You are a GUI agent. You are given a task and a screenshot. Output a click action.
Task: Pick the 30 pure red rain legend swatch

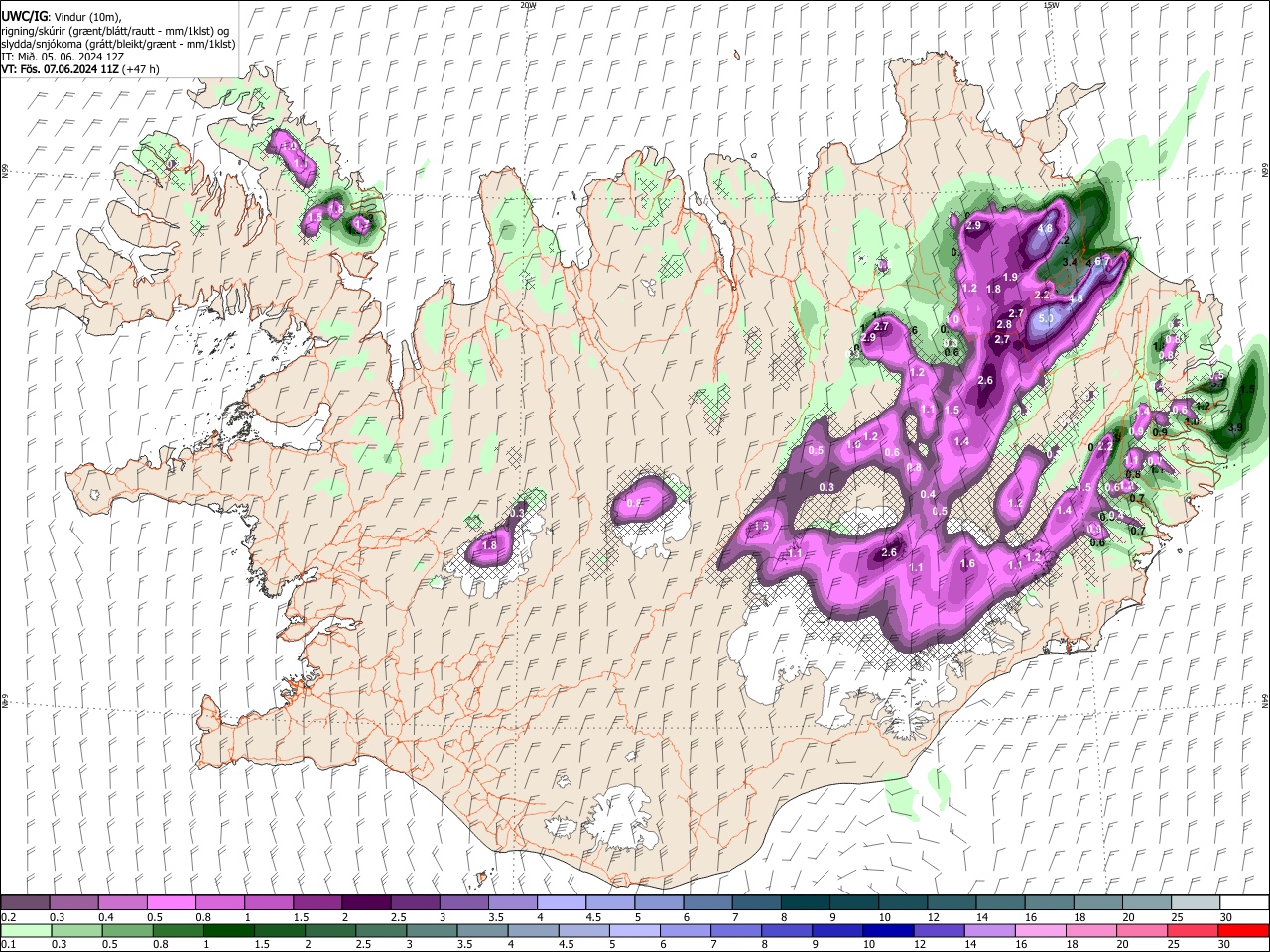(x=1244, y=930)
